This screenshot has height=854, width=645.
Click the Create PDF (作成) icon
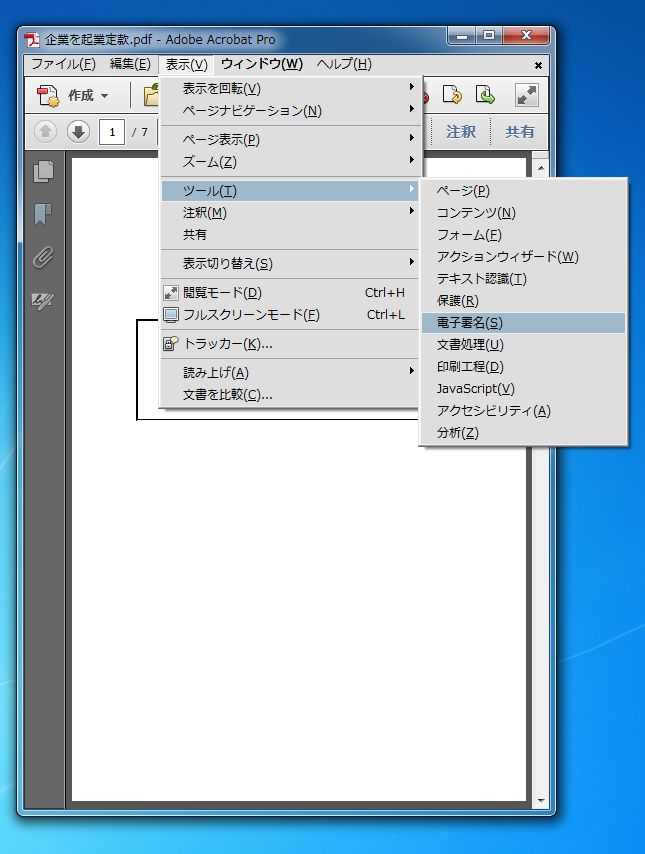[47, 95]
